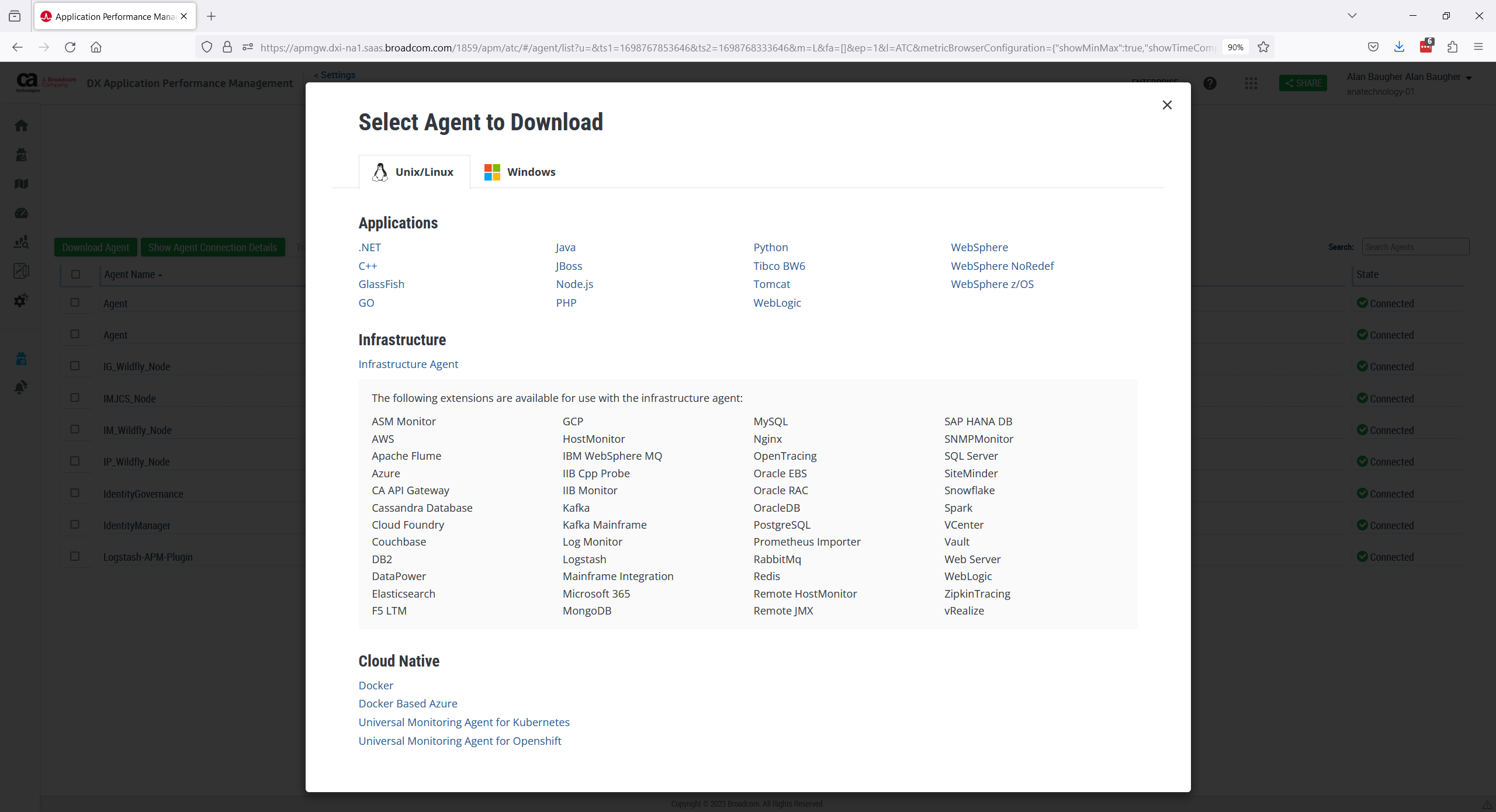Image resolution: width=1496 pixels, height=812 pixels.
Task: Open the apps grid launcher icon
Action: tap(1251, 84)
